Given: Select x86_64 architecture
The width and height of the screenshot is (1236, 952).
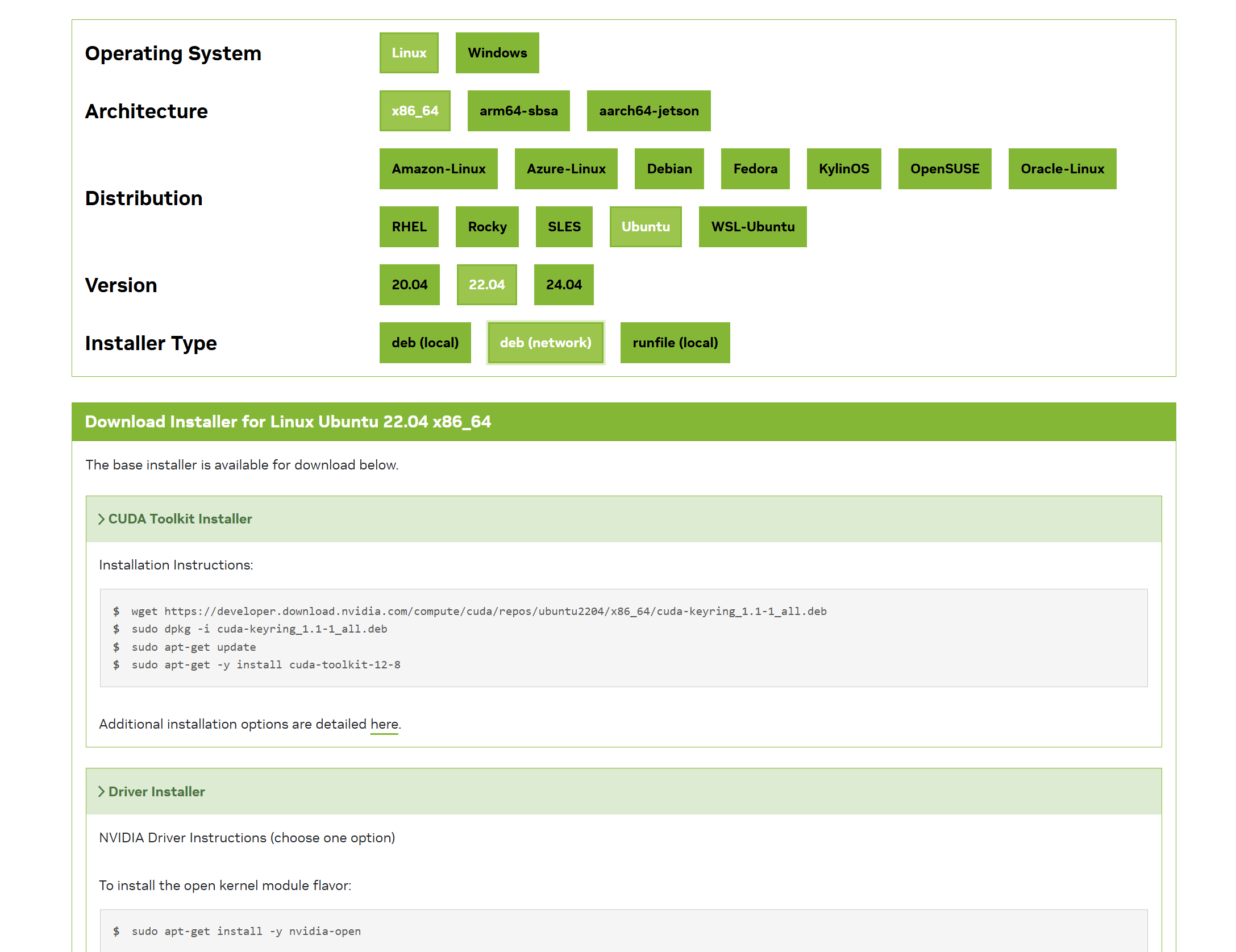Looking at the screenshot, I should point(415,111).
